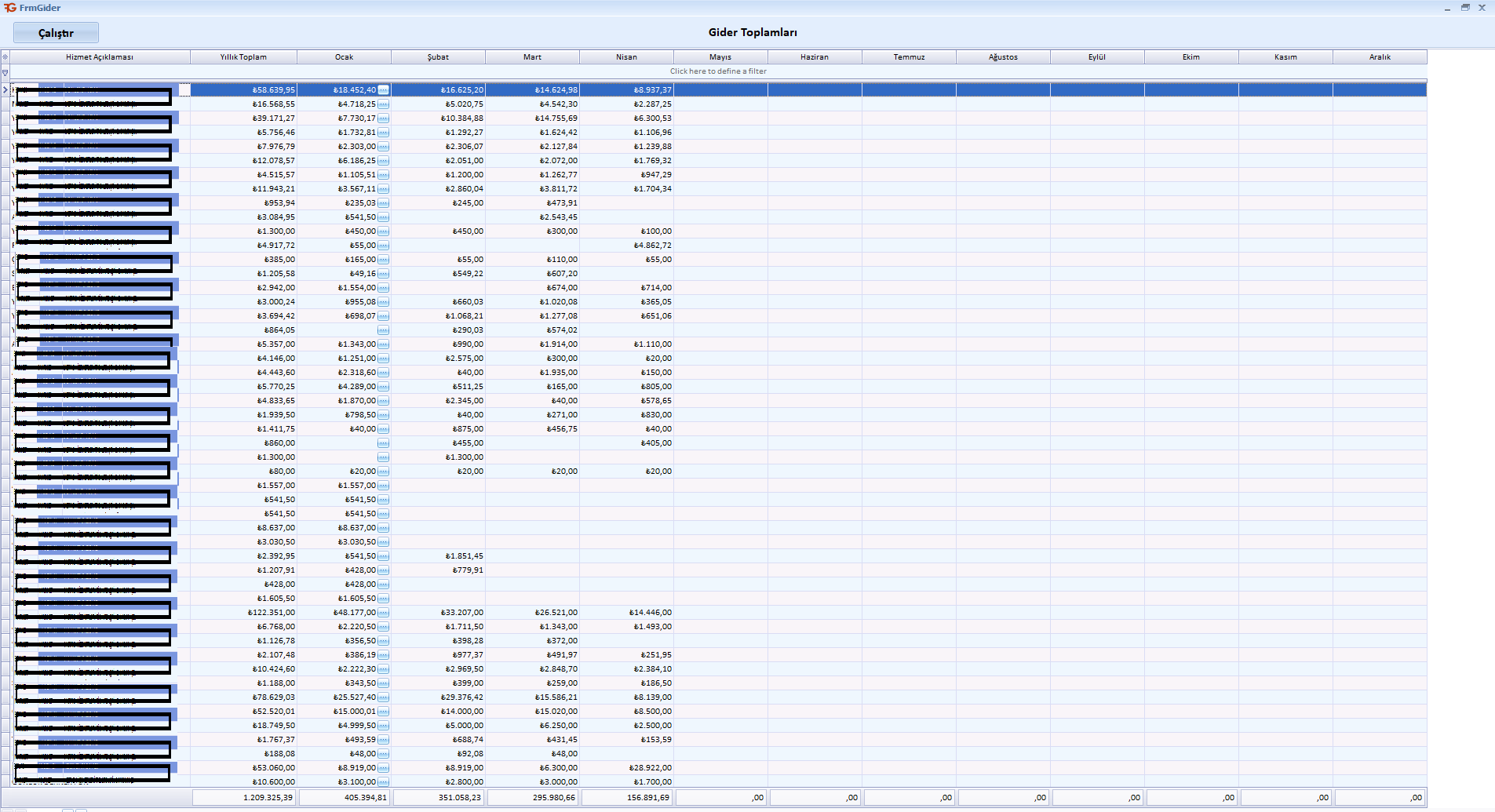1495x812 pixels.
Task: Click the Eylül column header
Action: click(1097, 56)
